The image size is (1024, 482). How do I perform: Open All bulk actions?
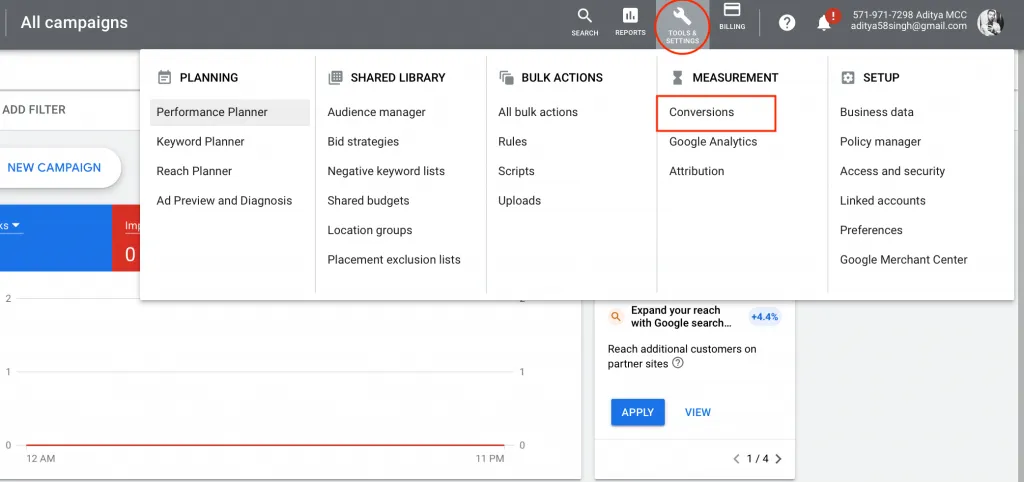point(538,112)
